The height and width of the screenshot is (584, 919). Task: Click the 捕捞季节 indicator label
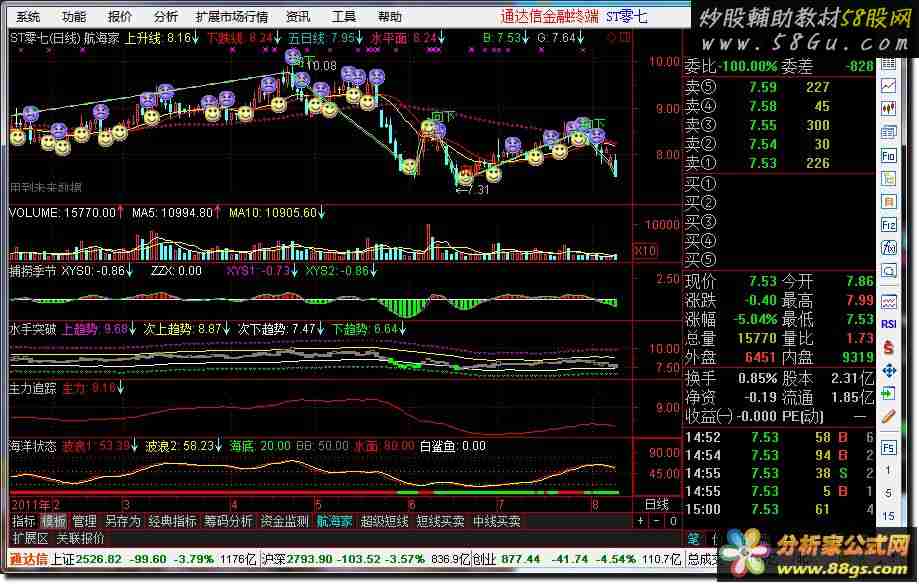[33, 271]
